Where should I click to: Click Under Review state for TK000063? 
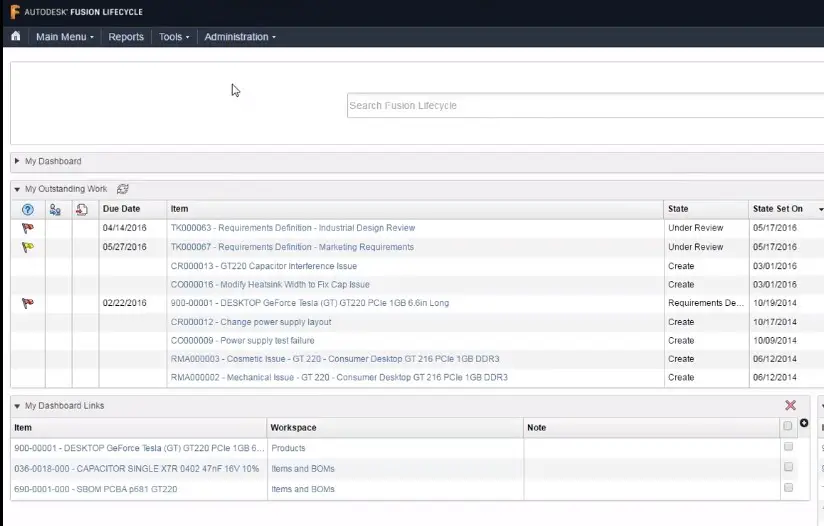(695, 228)
